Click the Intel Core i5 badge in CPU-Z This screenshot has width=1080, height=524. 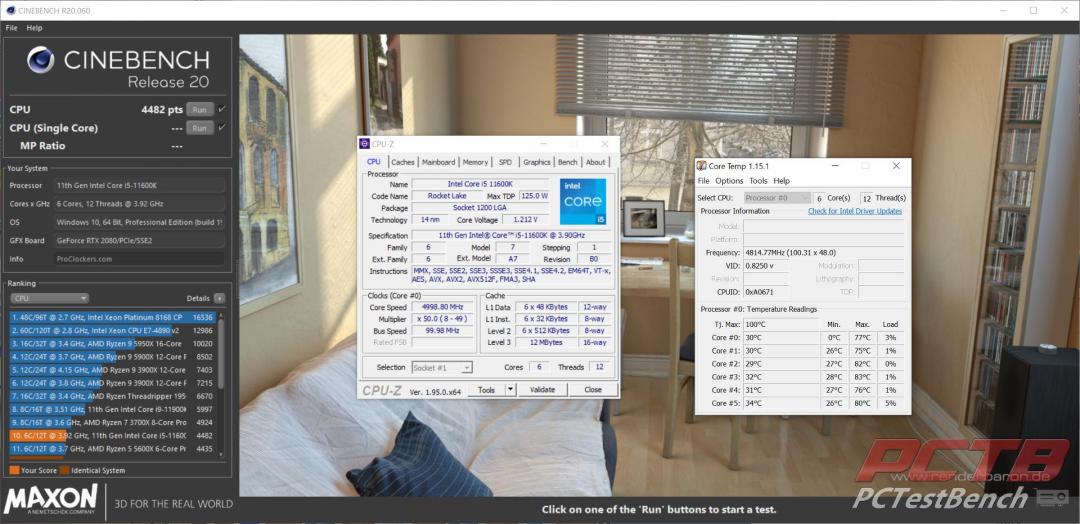point(583,201)
